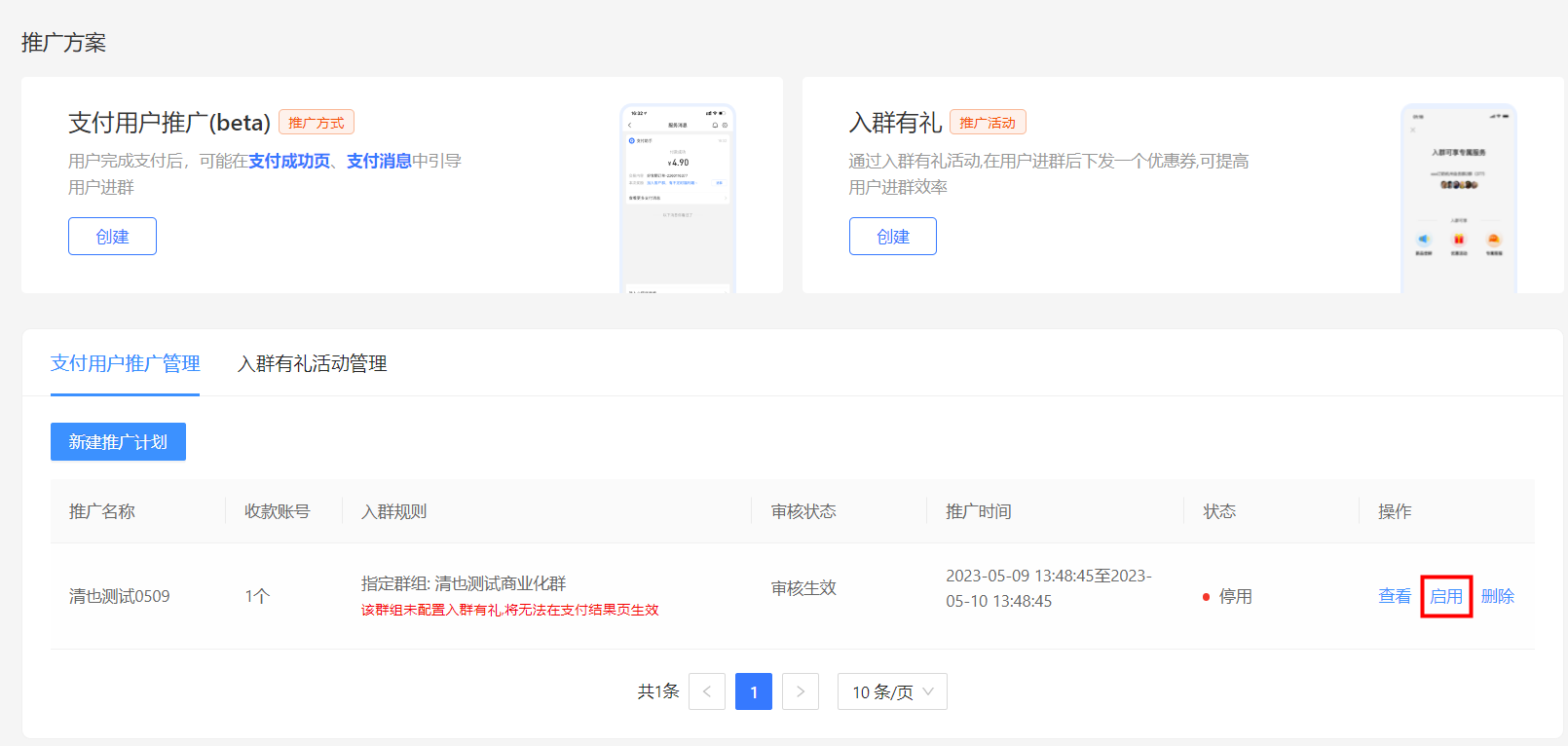The width and height of the screenshot is (1568, 746).
Task: Click 删除 to delete 清也测试0509
Action: click(x=1497, y=596)
